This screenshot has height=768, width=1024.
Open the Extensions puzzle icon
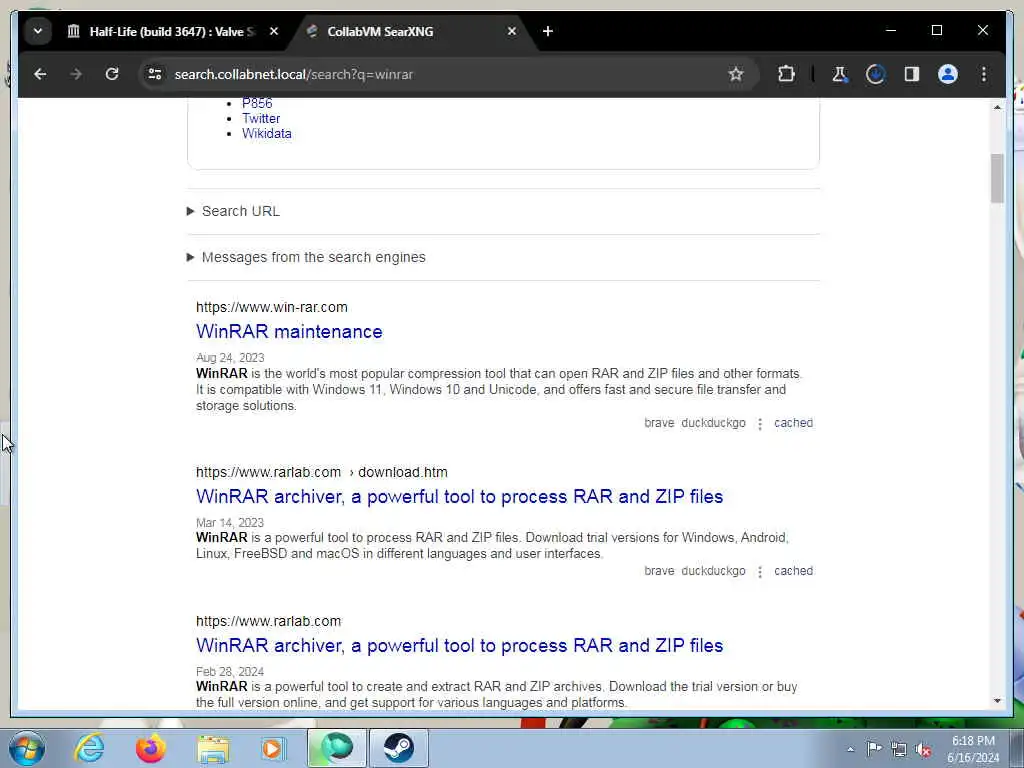pyautogui.click(x=786, y=74)
